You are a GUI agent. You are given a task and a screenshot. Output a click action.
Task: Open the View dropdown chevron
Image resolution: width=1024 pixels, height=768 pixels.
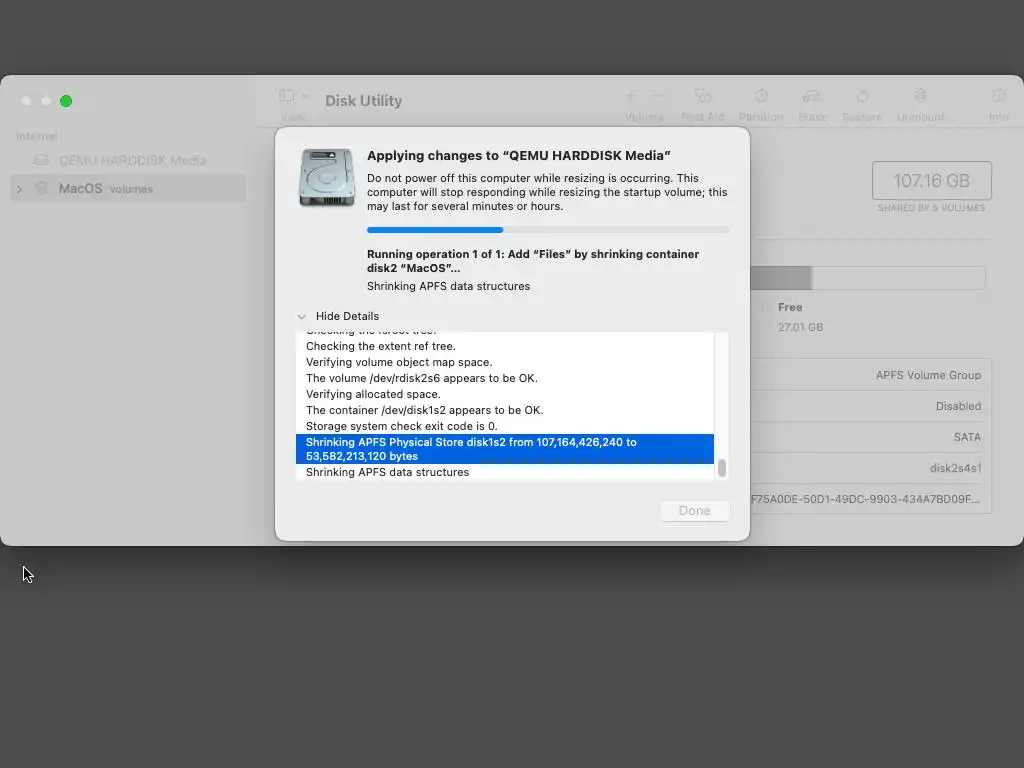(x=305, y=95)
